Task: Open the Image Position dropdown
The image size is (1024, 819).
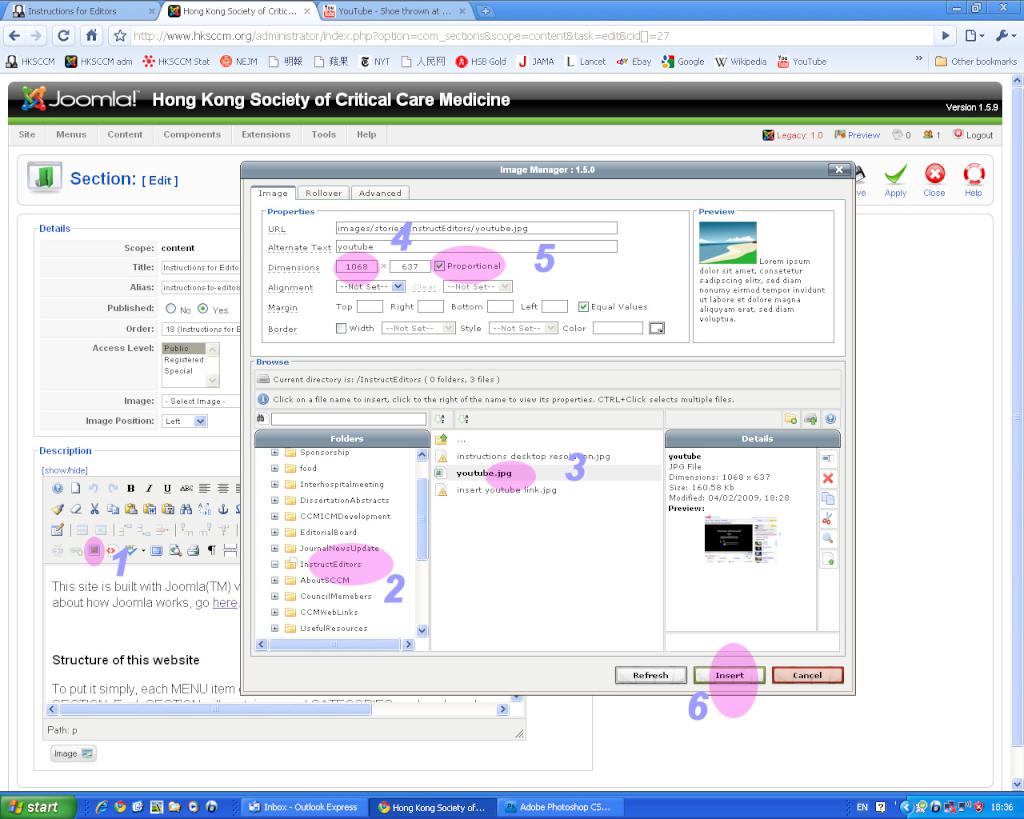Action: [184, 421]
